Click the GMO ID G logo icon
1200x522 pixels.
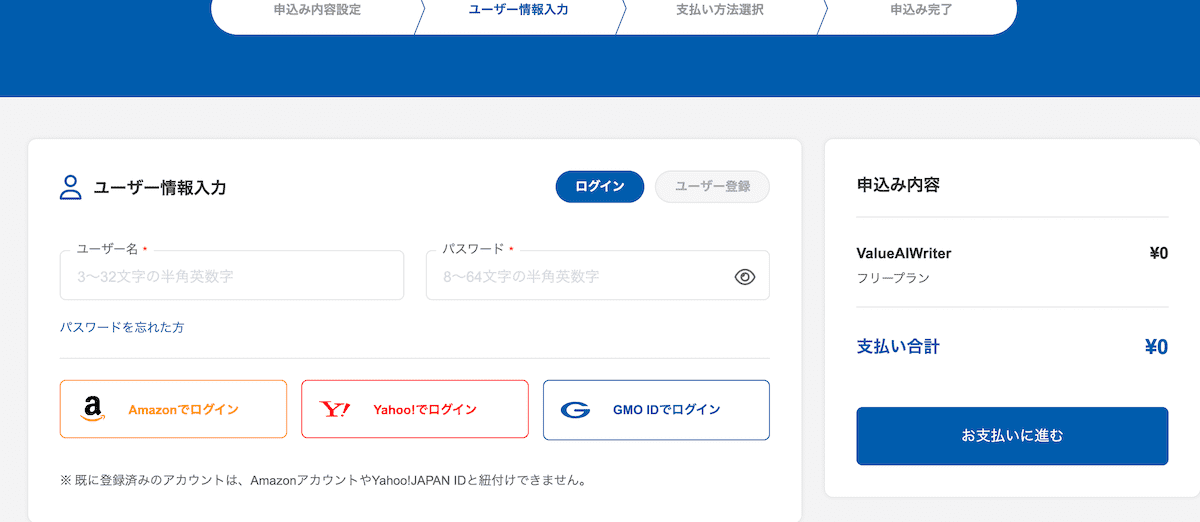point(575,409)
